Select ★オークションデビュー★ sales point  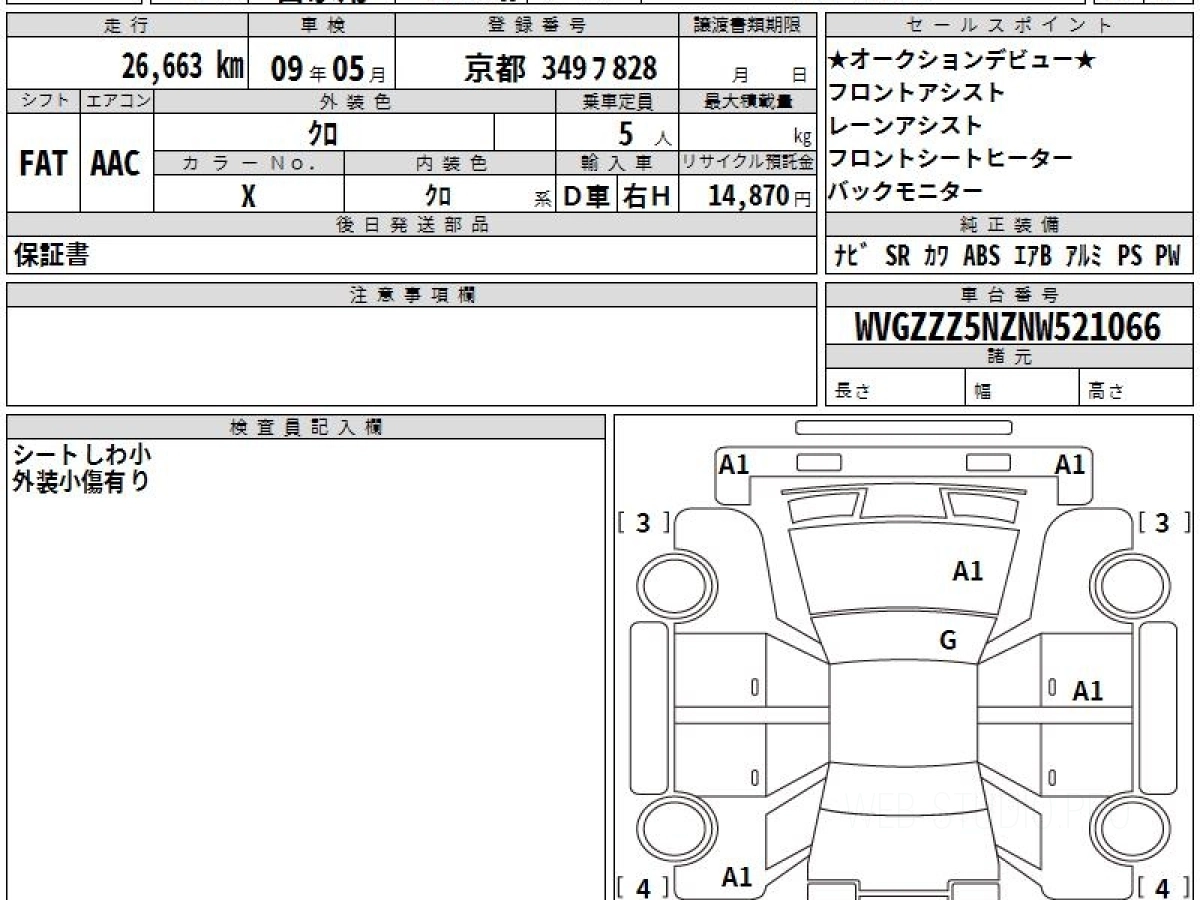coord(963,61)
